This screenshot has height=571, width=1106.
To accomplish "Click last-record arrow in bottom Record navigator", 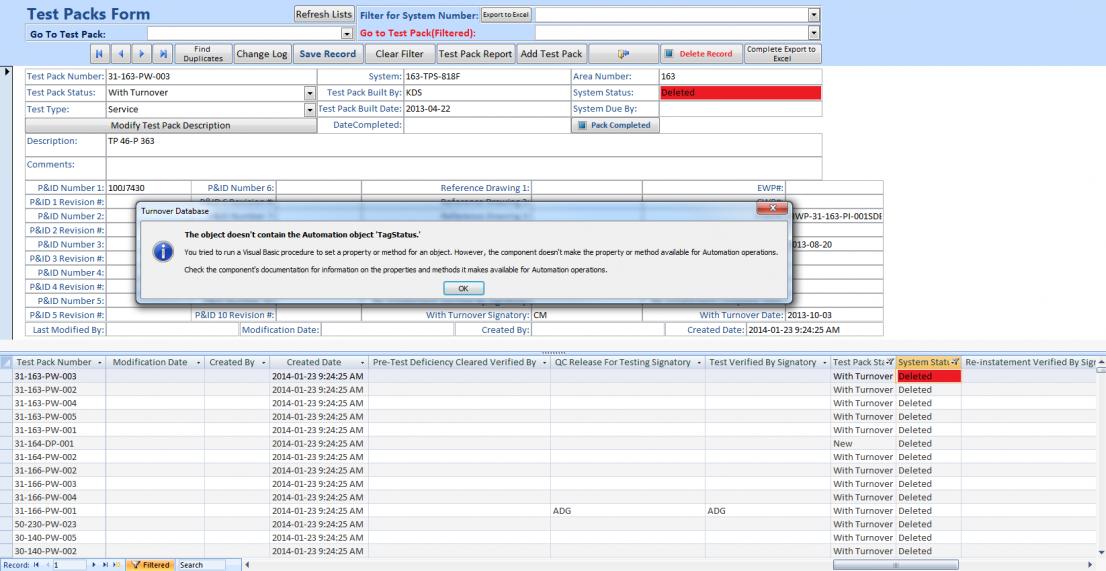I will [x=104, y=565].
